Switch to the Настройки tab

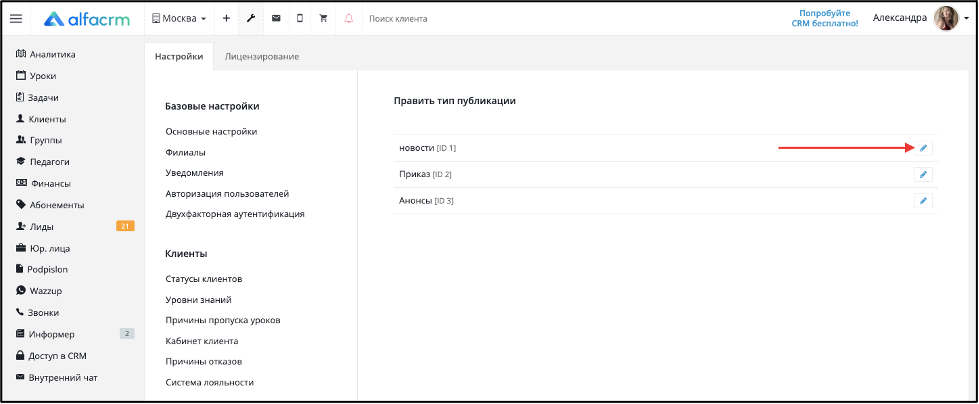pos(179,57)
